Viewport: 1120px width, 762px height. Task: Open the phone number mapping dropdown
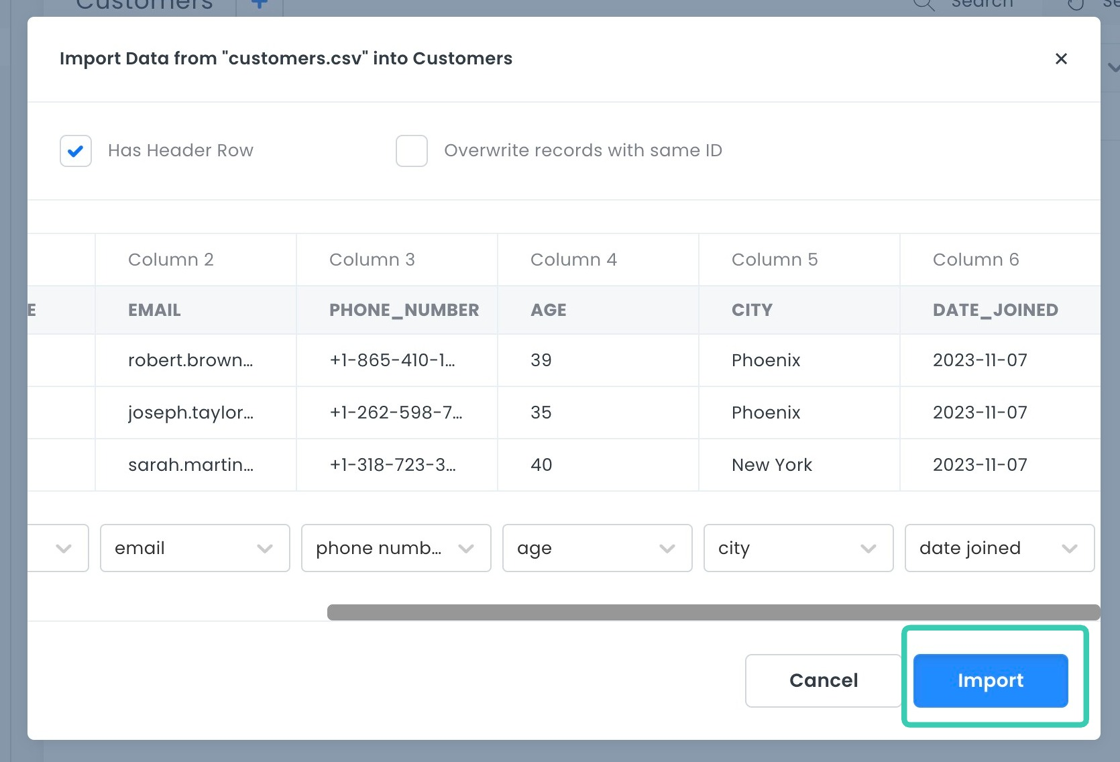[x=396, y=548]
